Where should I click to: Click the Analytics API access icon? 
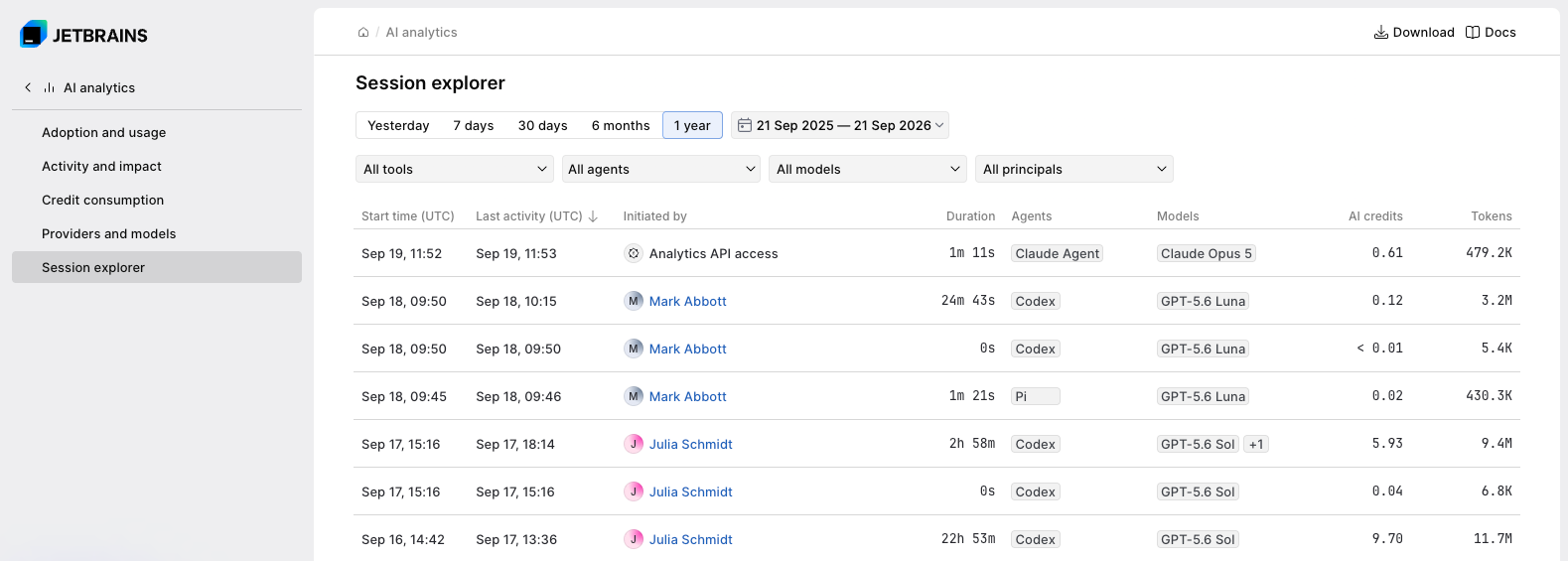634,253
